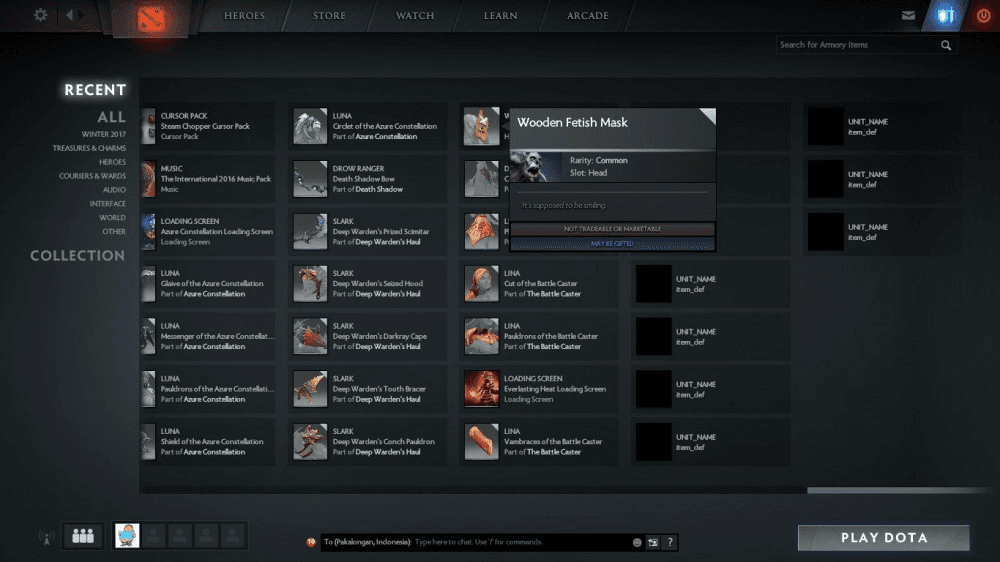This screenshot has width=1000, height=562.
Task: Click the magnifier search icon
Action: pos(946,45)
